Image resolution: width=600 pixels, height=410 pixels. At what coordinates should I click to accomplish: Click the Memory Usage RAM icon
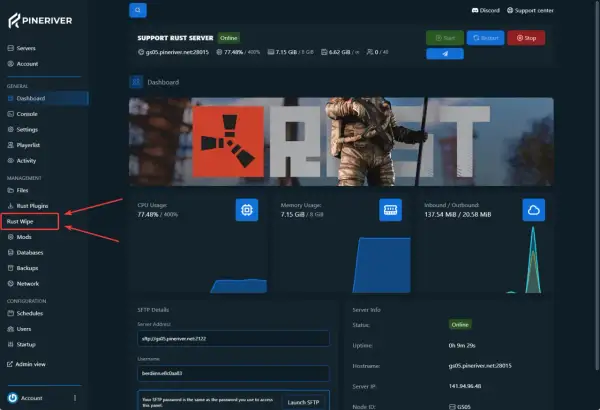pyautogui.click(x=390, y=210)
